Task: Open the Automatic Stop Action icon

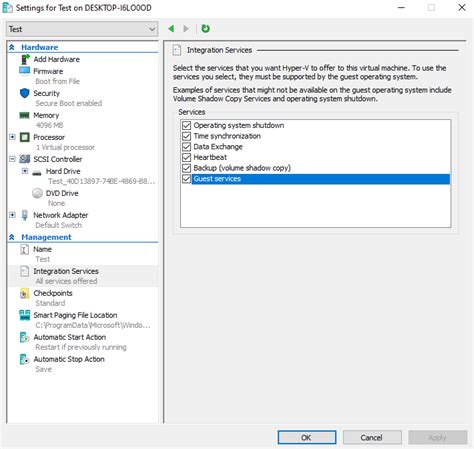Action: (x=24, y=359)
